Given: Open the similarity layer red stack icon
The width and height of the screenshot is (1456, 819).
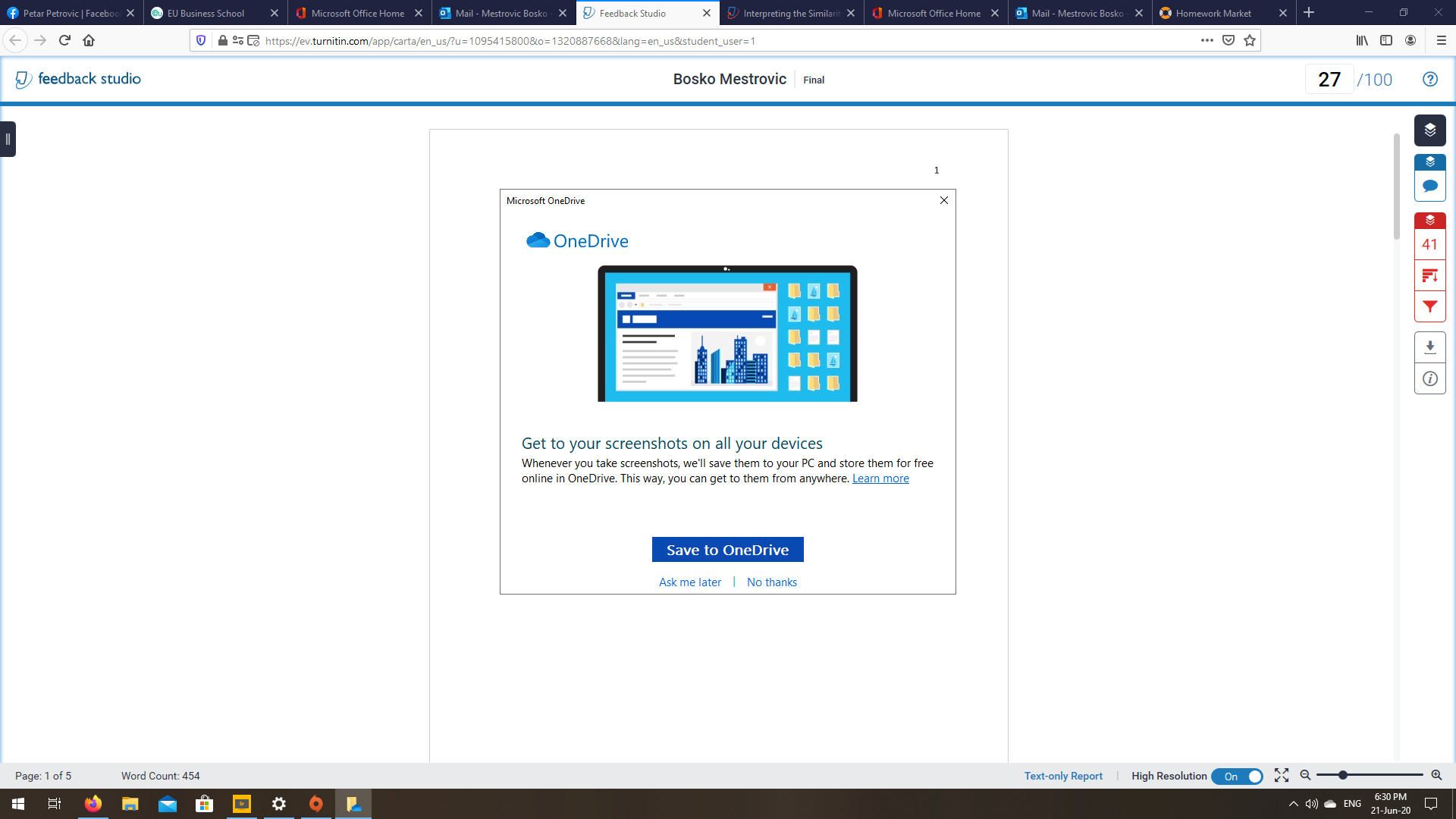Looking at the screenshot, I should [1429, 221].
